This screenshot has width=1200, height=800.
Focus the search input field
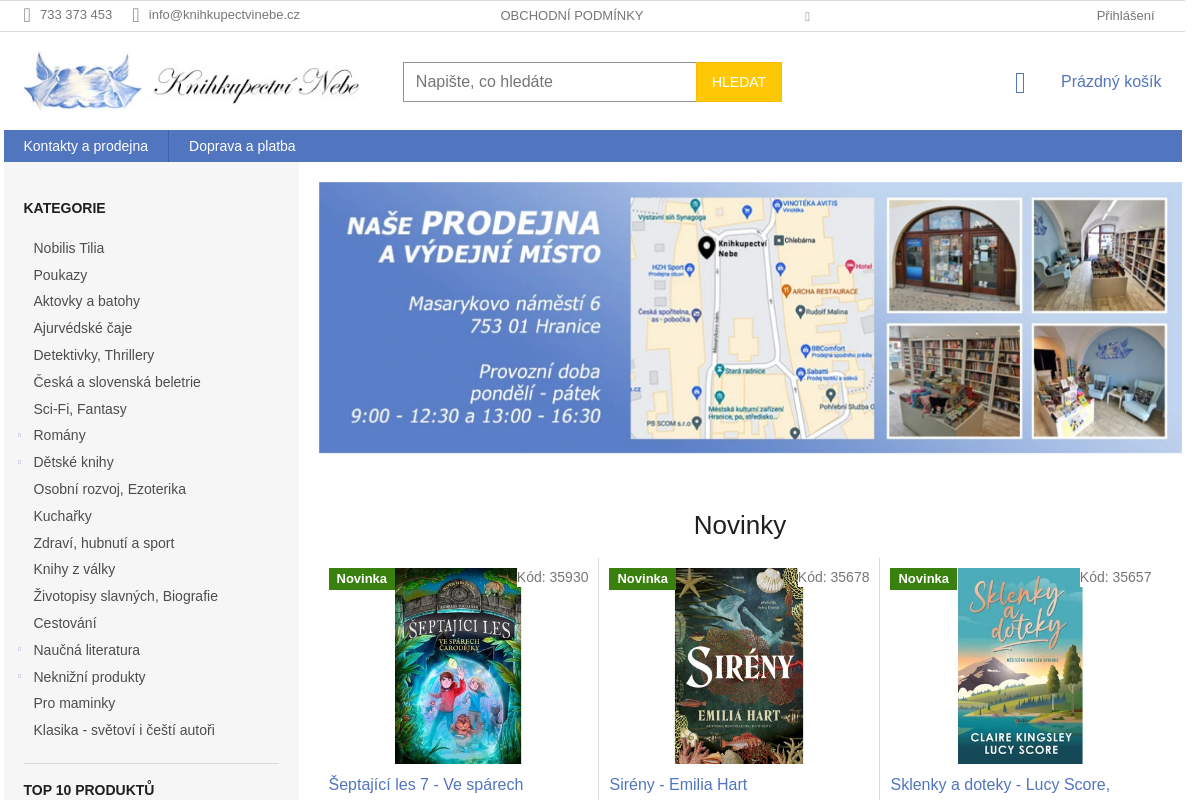tap(550, 82)
